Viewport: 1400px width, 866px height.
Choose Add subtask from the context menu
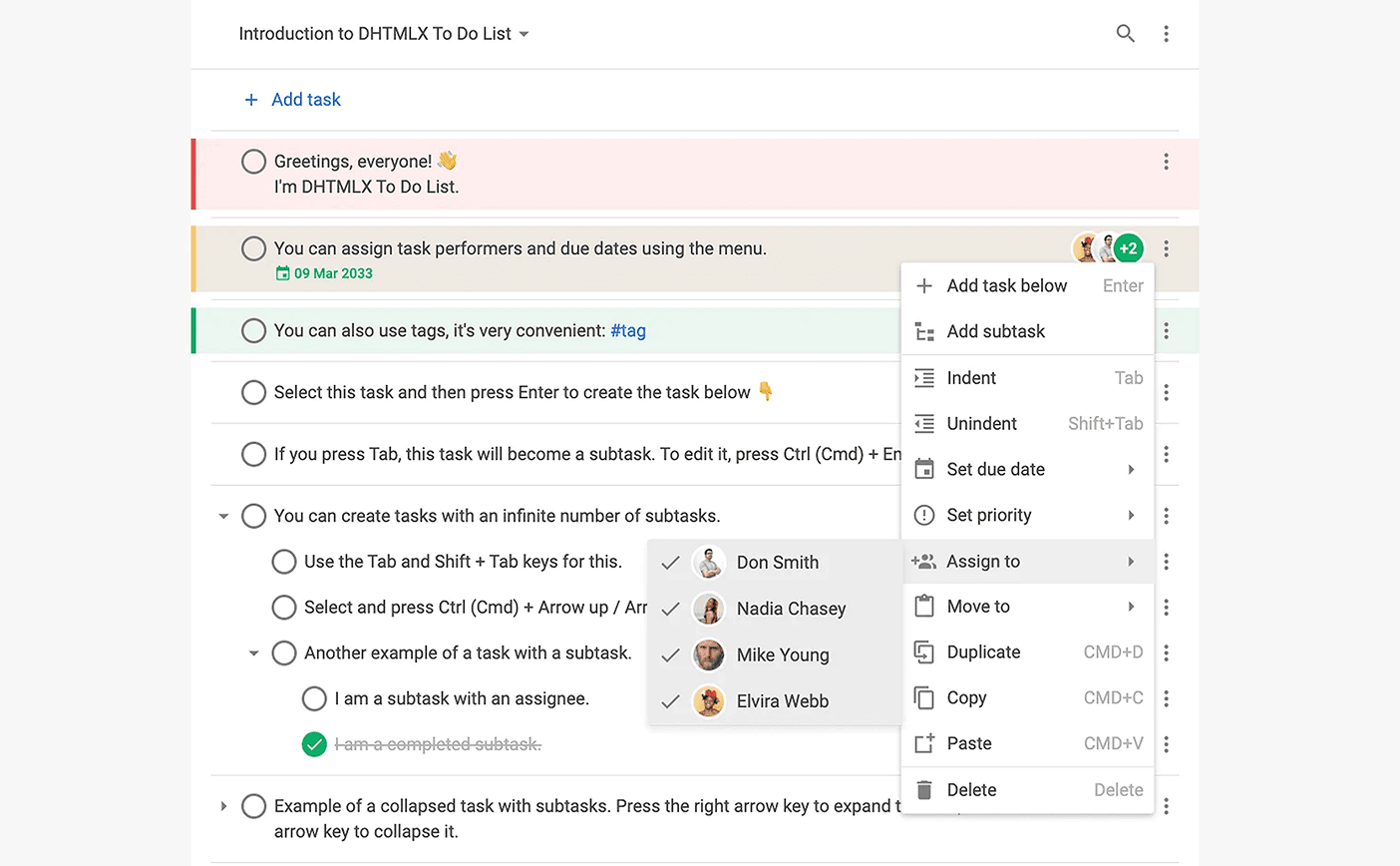(x=1027, y=332)
